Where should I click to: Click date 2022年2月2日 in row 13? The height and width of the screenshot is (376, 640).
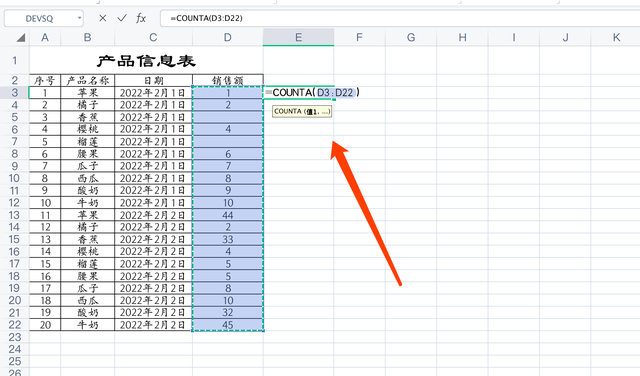click(153, 215)
